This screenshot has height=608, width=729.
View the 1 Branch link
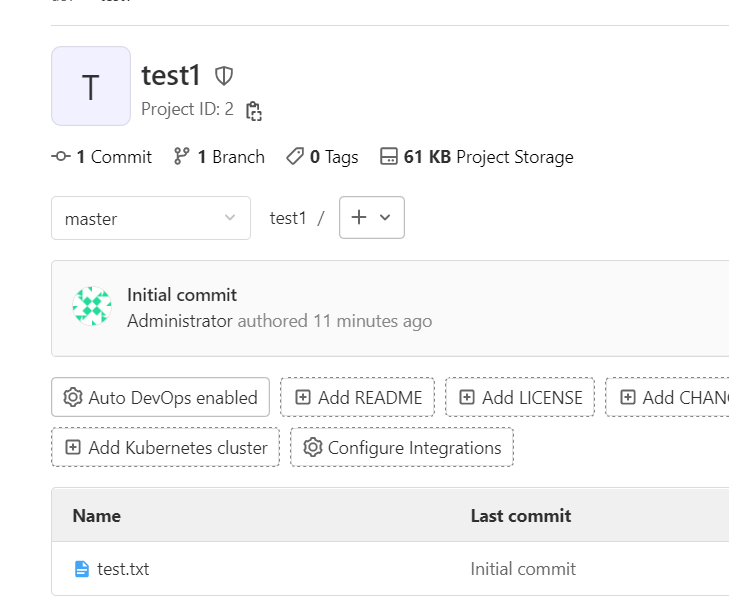pyautogui.click(x=219, y=157)
